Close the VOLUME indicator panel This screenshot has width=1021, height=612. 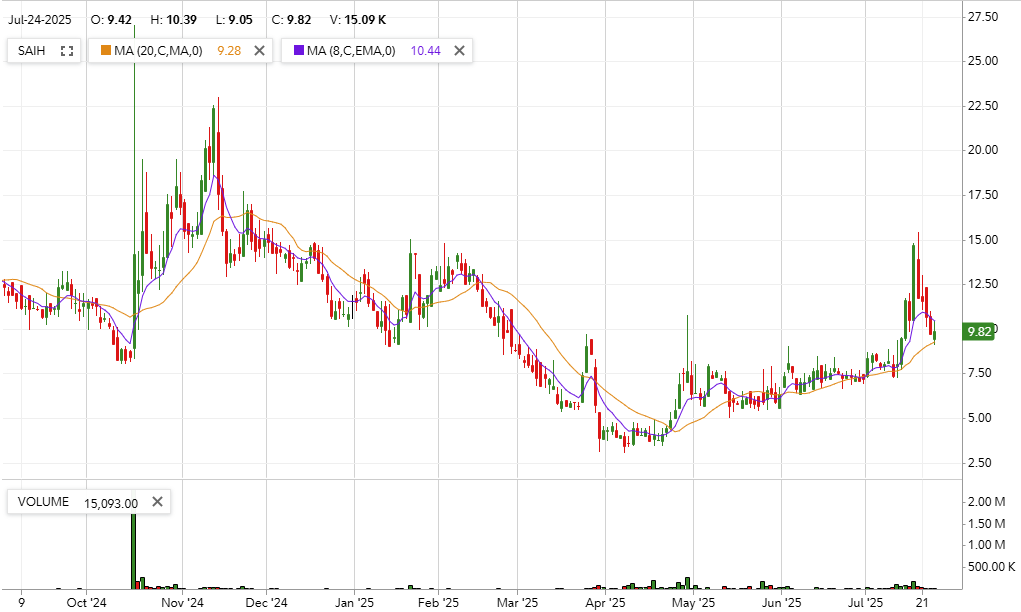point(157,501)
